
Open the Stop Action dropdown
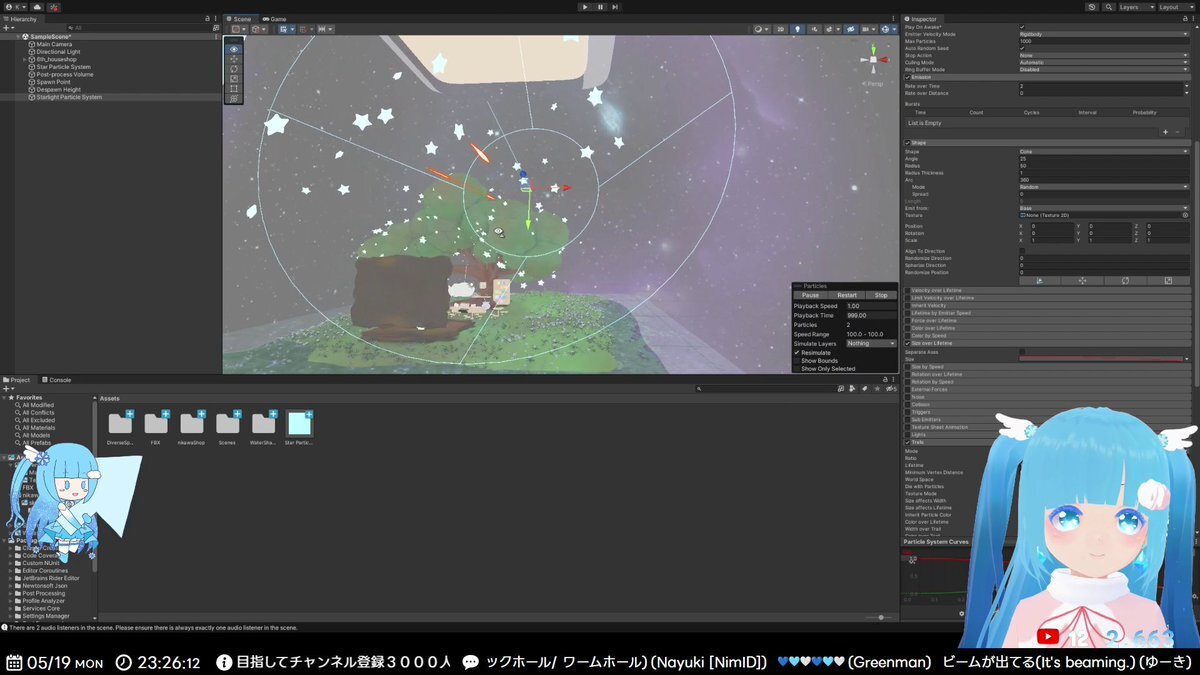coord(1104,55)
